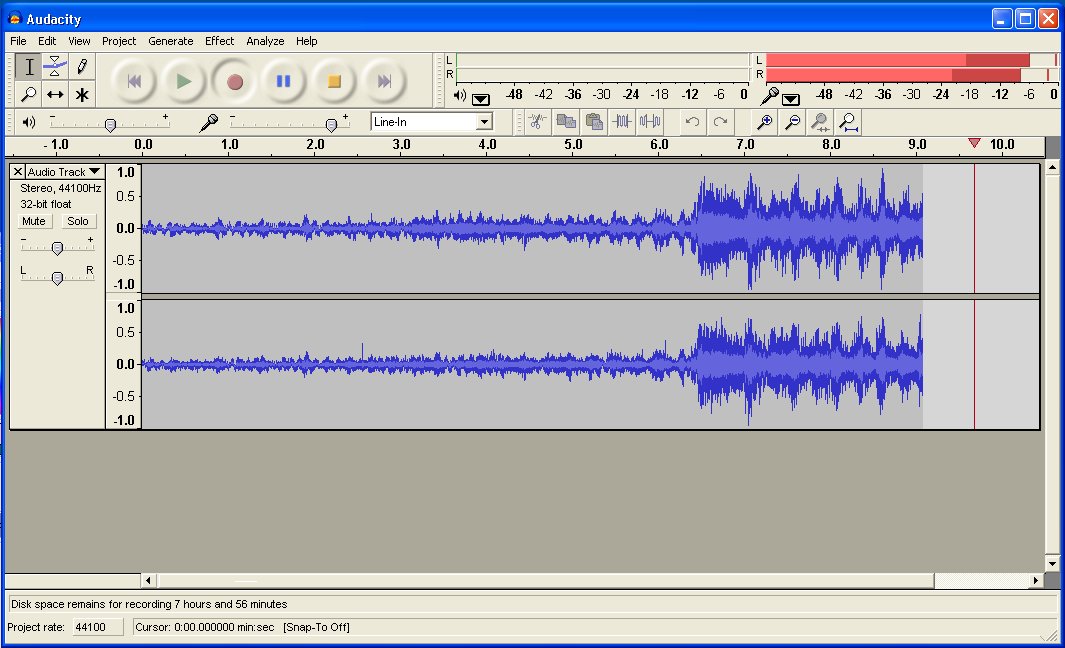Mute the Audio Track
Image resolution: width=1065 pixels, height=648 pixels.
(33, 221)
